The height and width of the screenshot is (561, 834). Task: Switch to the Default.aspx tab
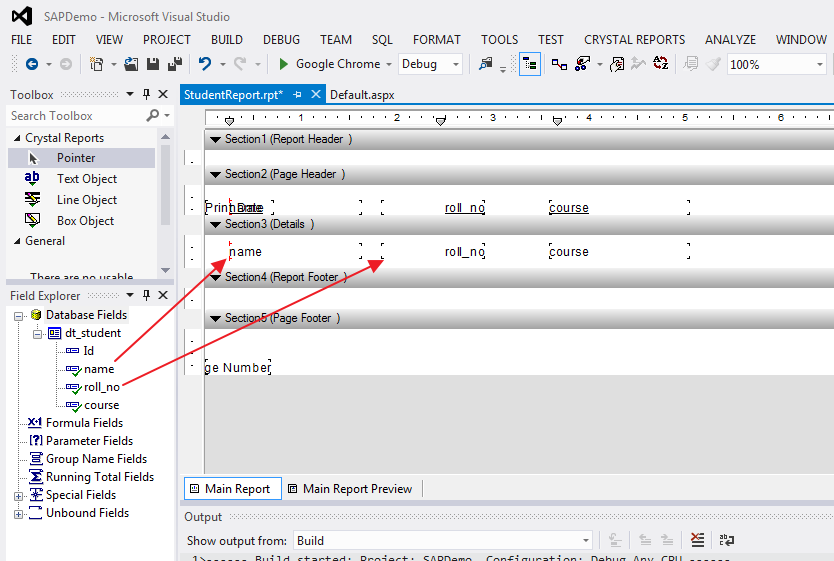pos(362,95)
